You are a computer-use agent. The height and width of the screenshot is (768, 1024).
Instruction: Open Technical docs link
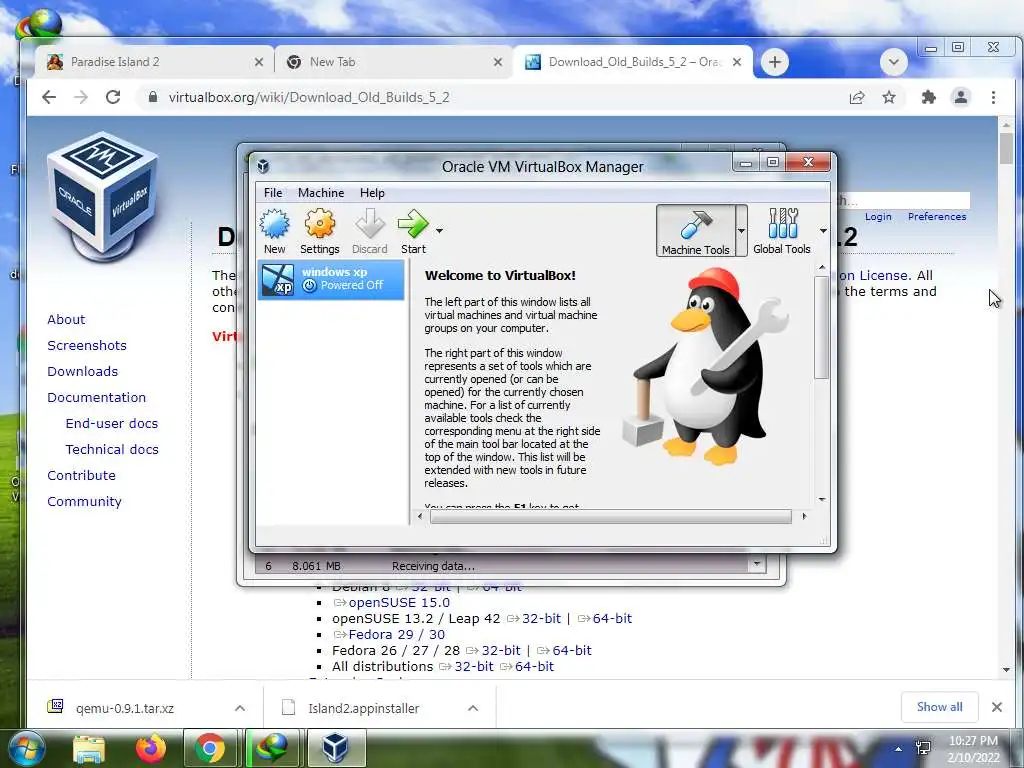pyautogui.click(x=112, y=449)
